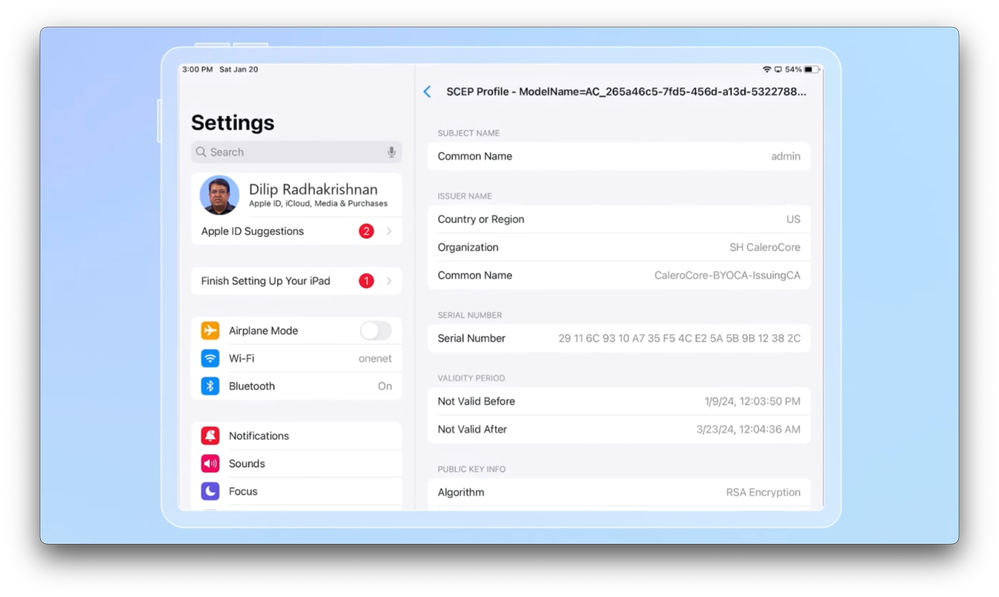Expand Finish Setting Up Your iPad chevron
This screenshot has height=597, width=999.
pos(389,280)
